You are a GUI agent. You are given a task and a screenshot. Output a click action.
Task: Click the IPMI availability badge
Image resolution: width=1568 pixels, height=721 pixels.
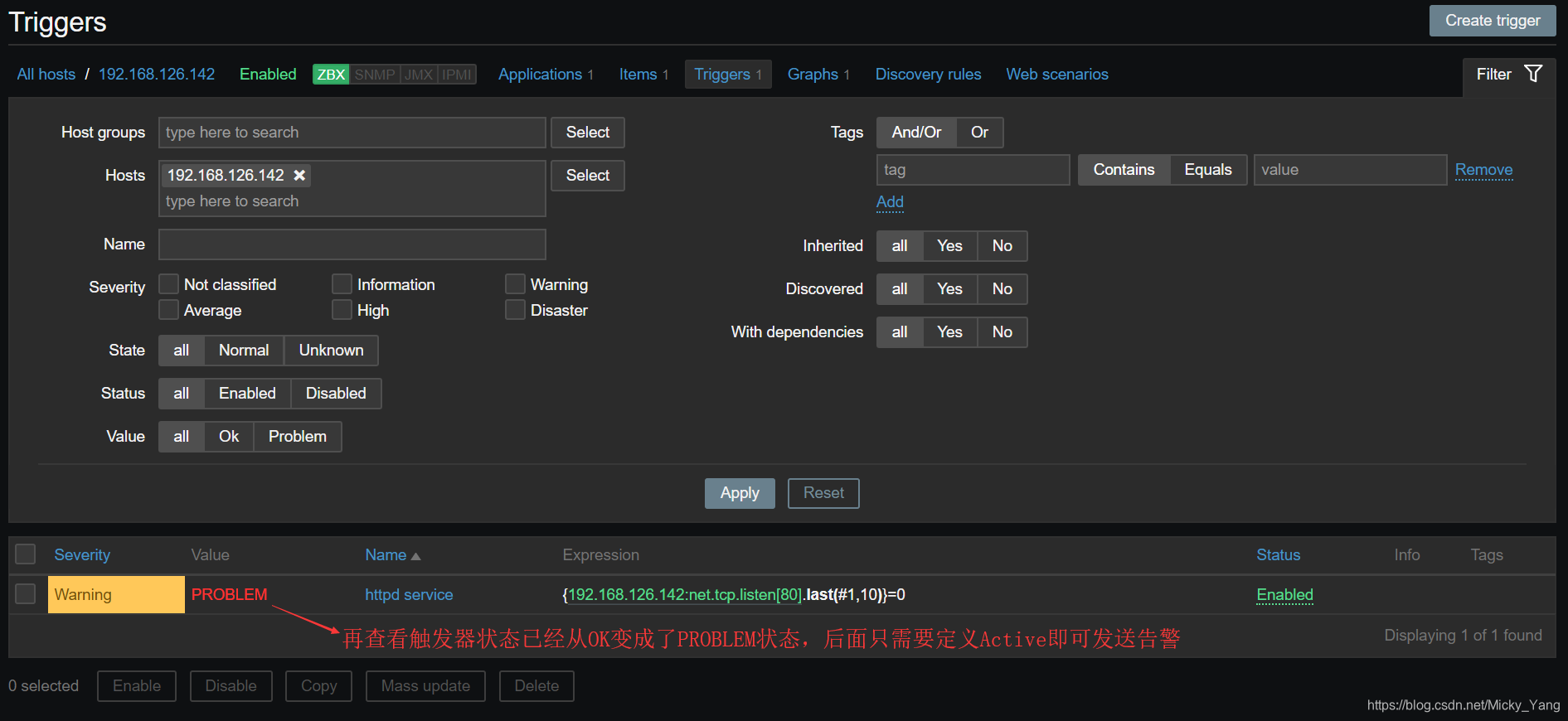(x=457, y=74)
